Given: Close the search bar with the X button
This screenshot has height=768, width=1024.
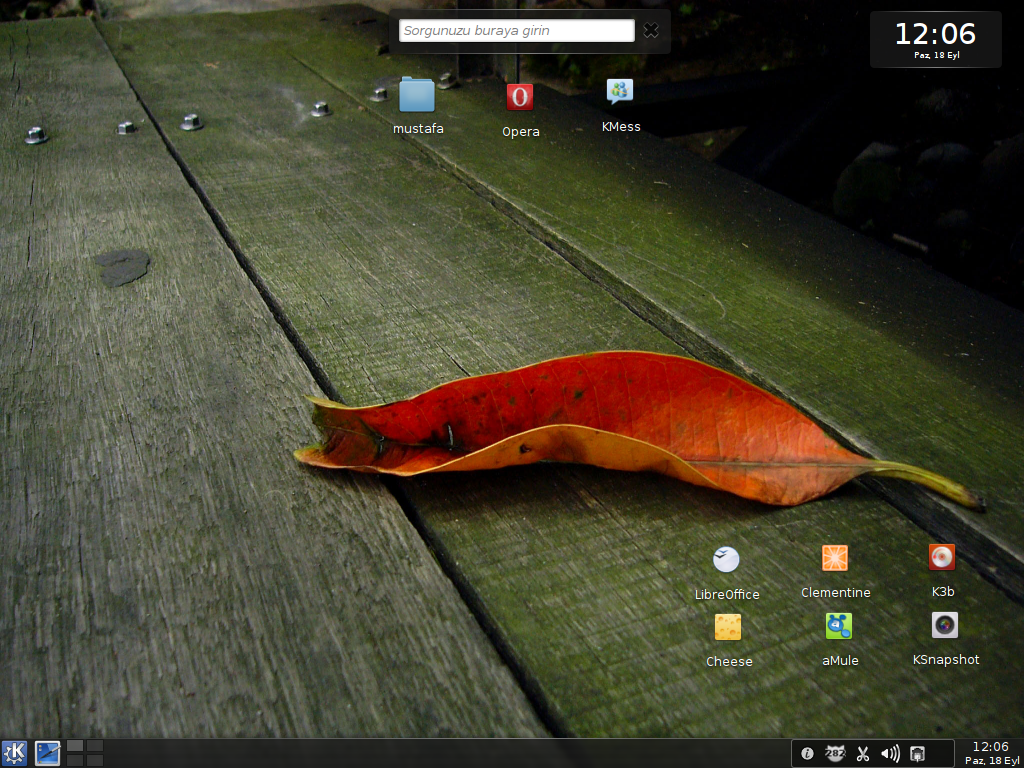Looking at the screenshot, I should [x=651, y=30].
